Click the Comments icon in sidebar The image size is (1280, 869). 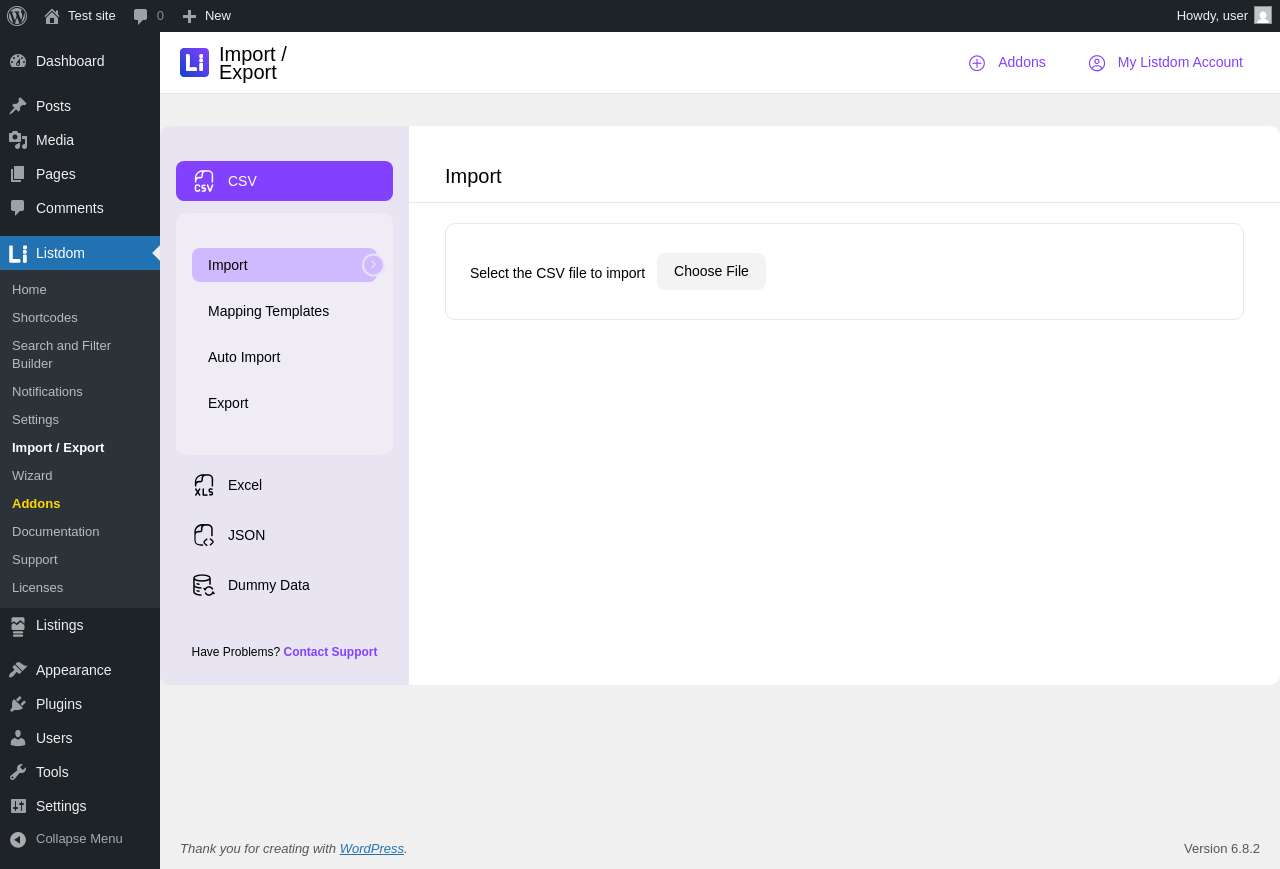18,208
